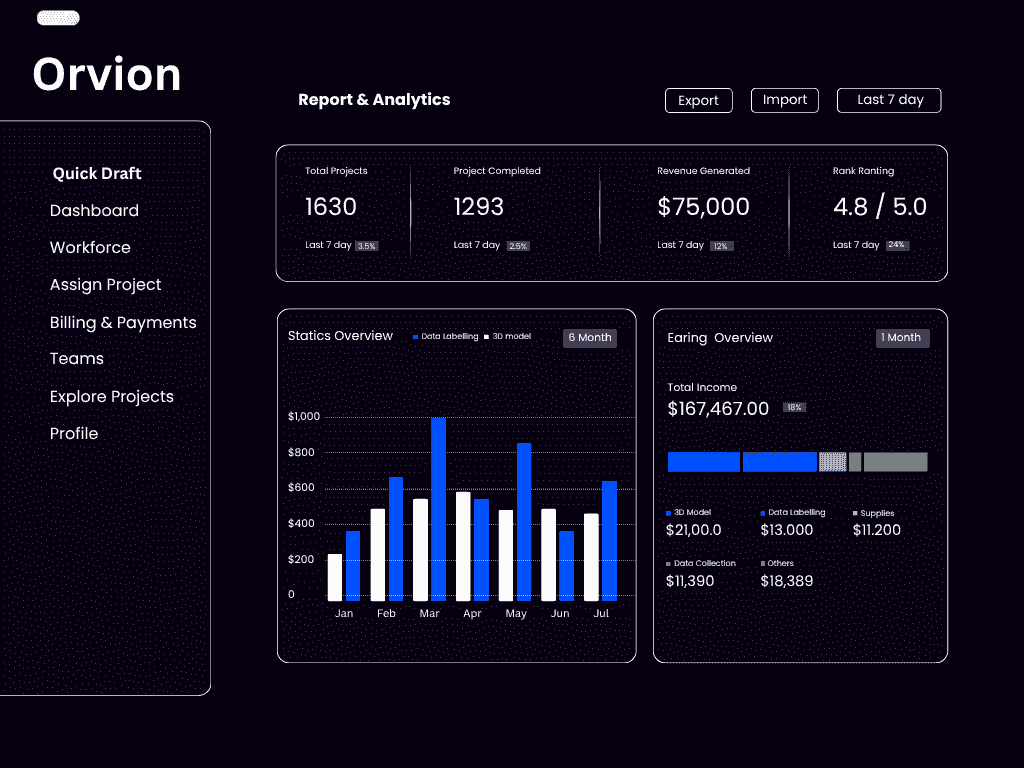The height and width of the screenshot is (768, 1024).
Task: Open Dashboard in the sidebar
Action: (94, 211)
